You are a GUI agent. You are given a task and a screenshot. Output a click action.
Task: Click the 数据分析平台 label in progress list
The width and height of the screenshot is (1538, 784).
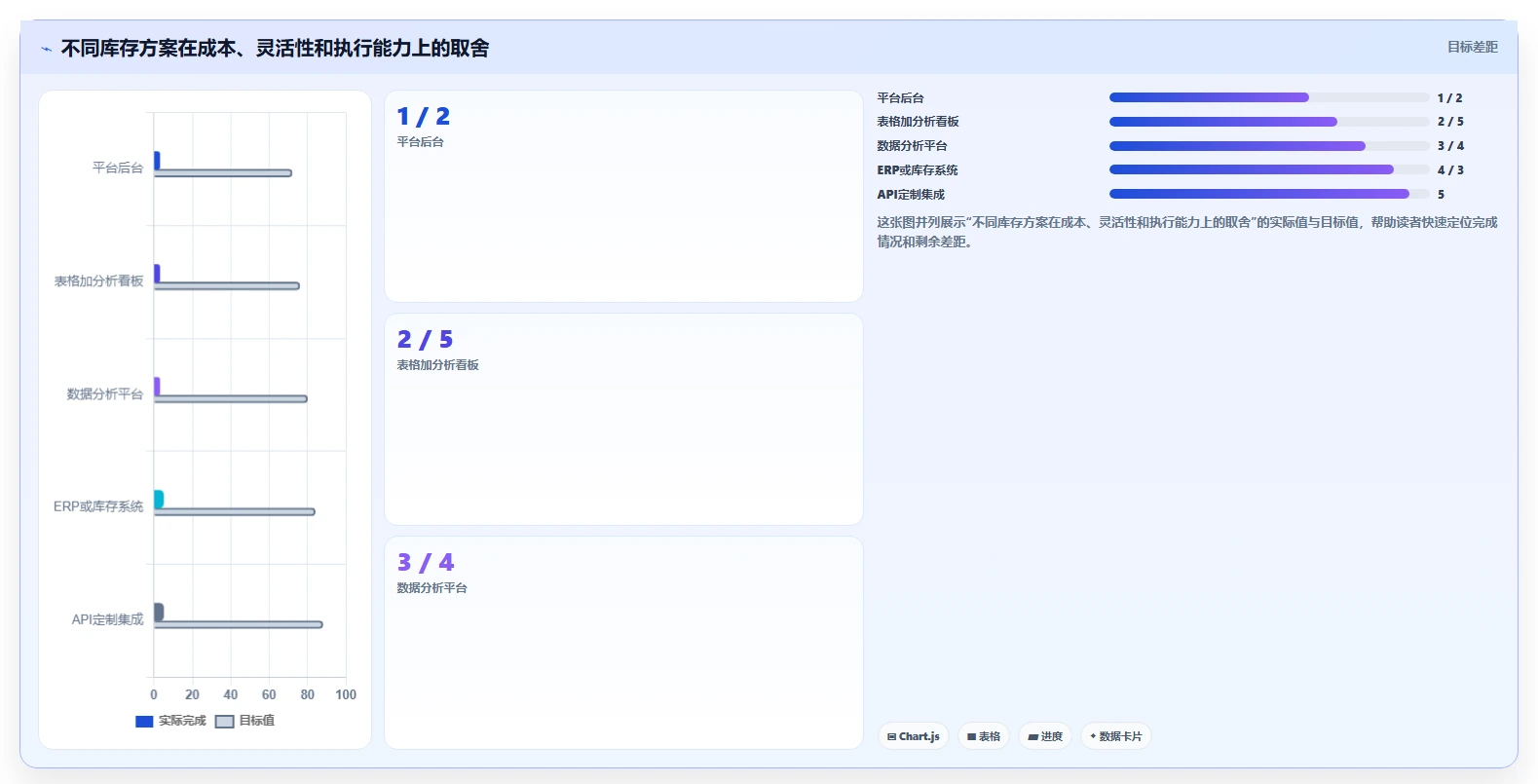(x=912, y=146)
